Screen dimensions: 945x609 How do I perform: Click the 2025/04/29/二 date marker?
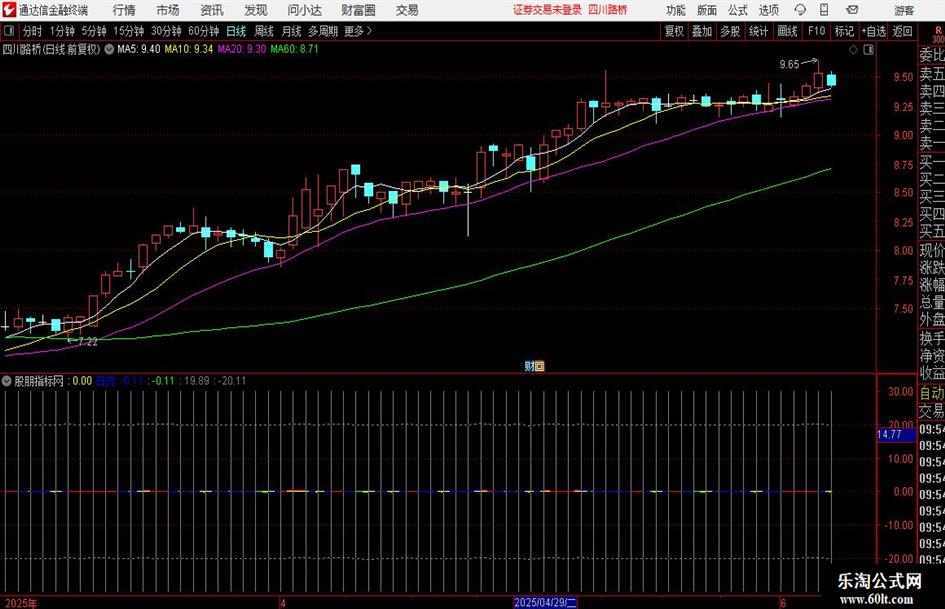tap(545, 602)
